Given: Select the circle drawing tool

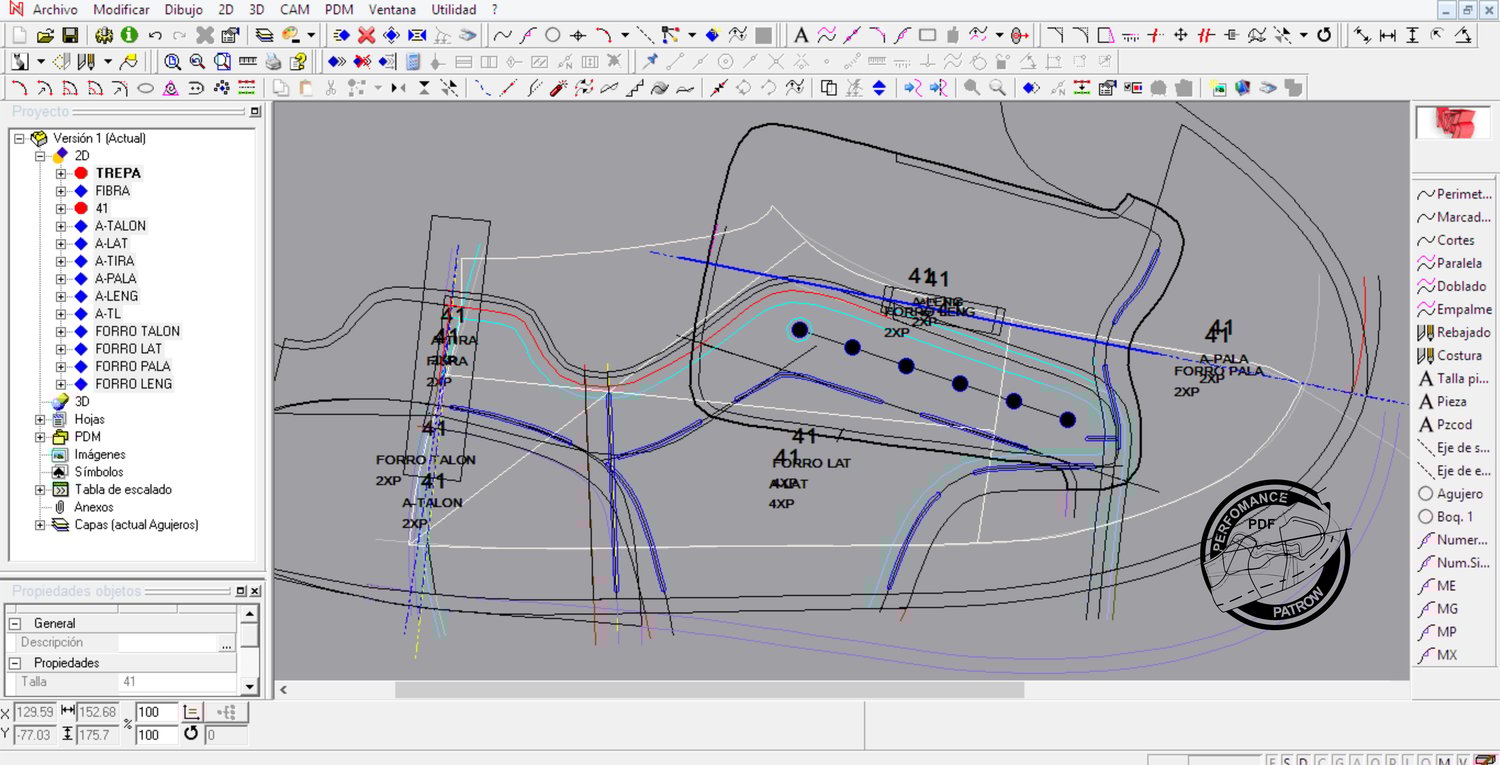Looking at the screenshot, I should (x=552, y=35).
